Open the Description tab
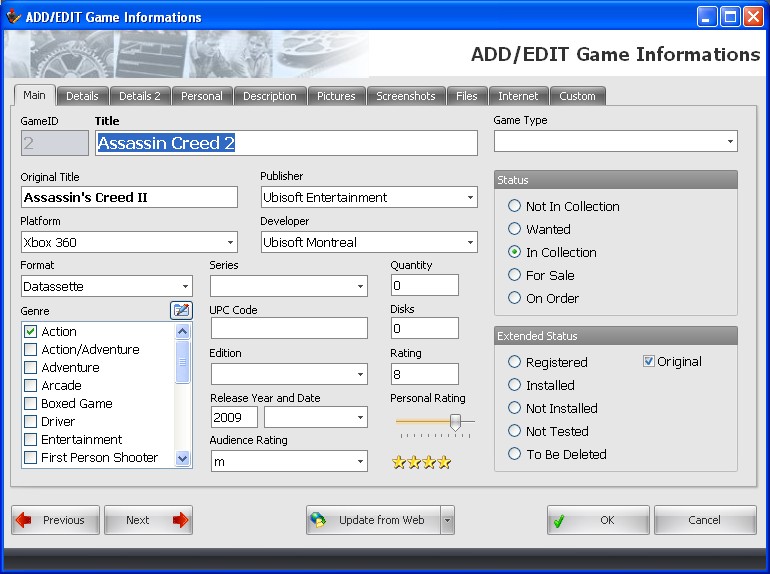Image resolution: width=770 pixels, height=574 pixels. tap(270, 96)
